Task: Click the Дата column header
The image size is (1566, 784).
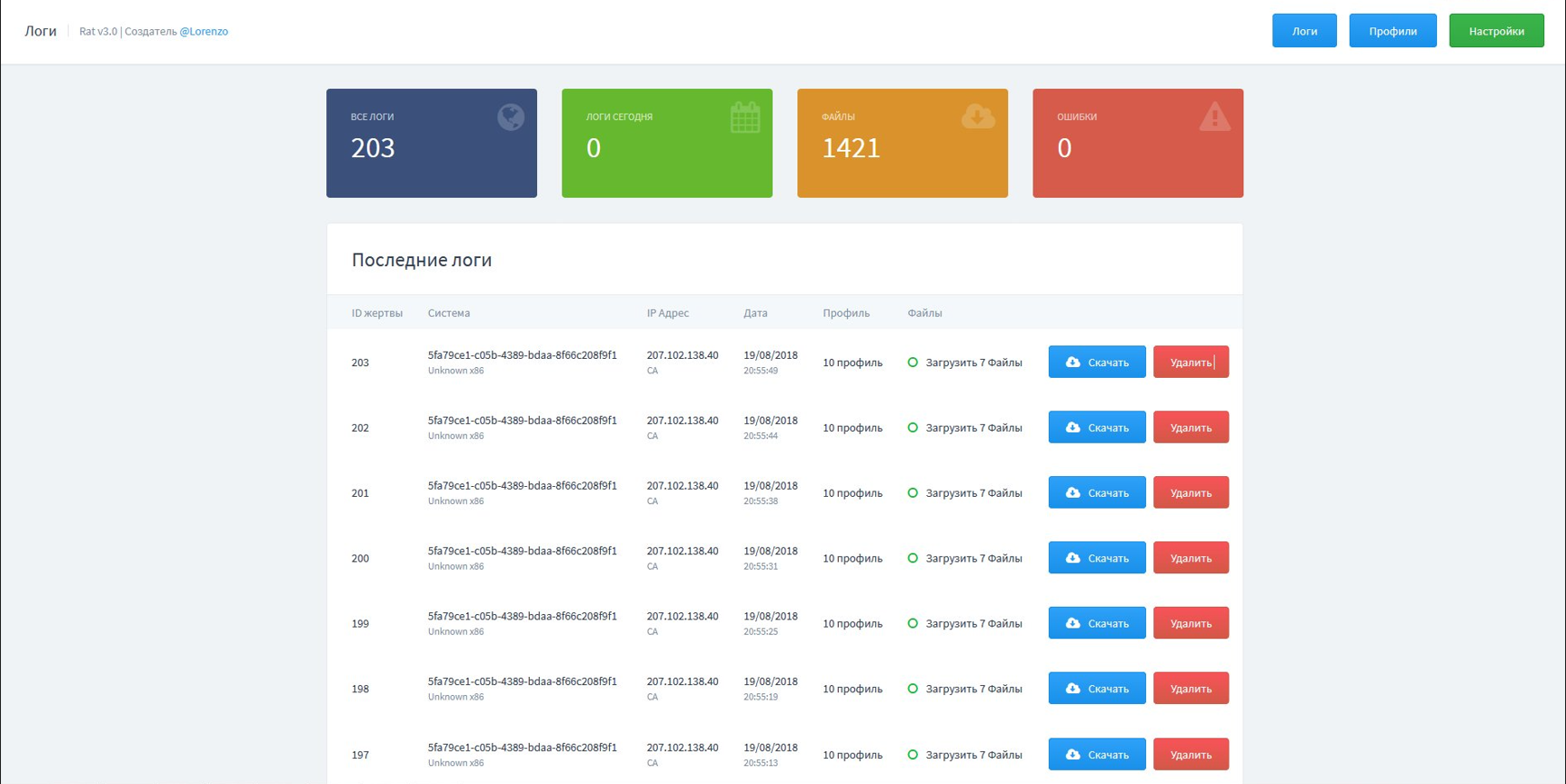Action: [755, 313]
